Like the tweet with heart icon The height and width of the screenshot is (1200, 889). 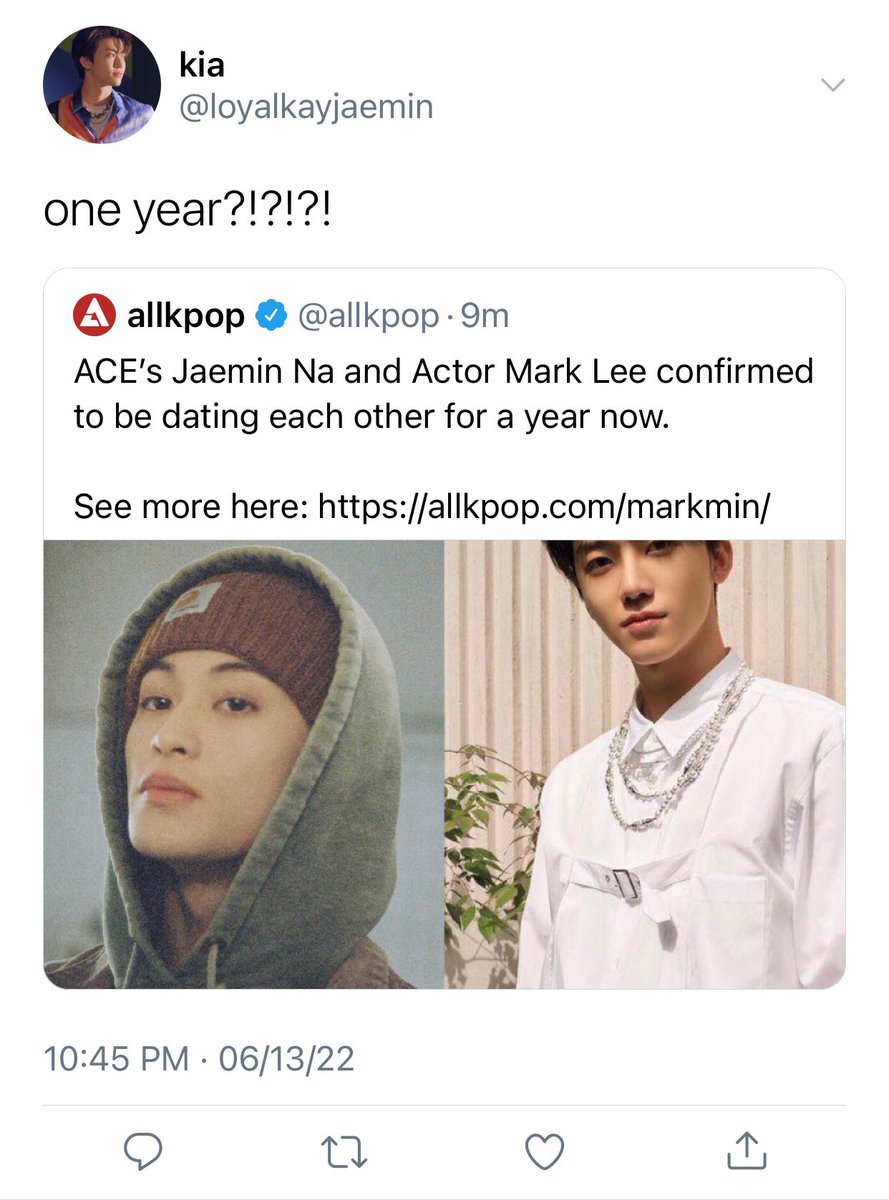point(545,1153)
